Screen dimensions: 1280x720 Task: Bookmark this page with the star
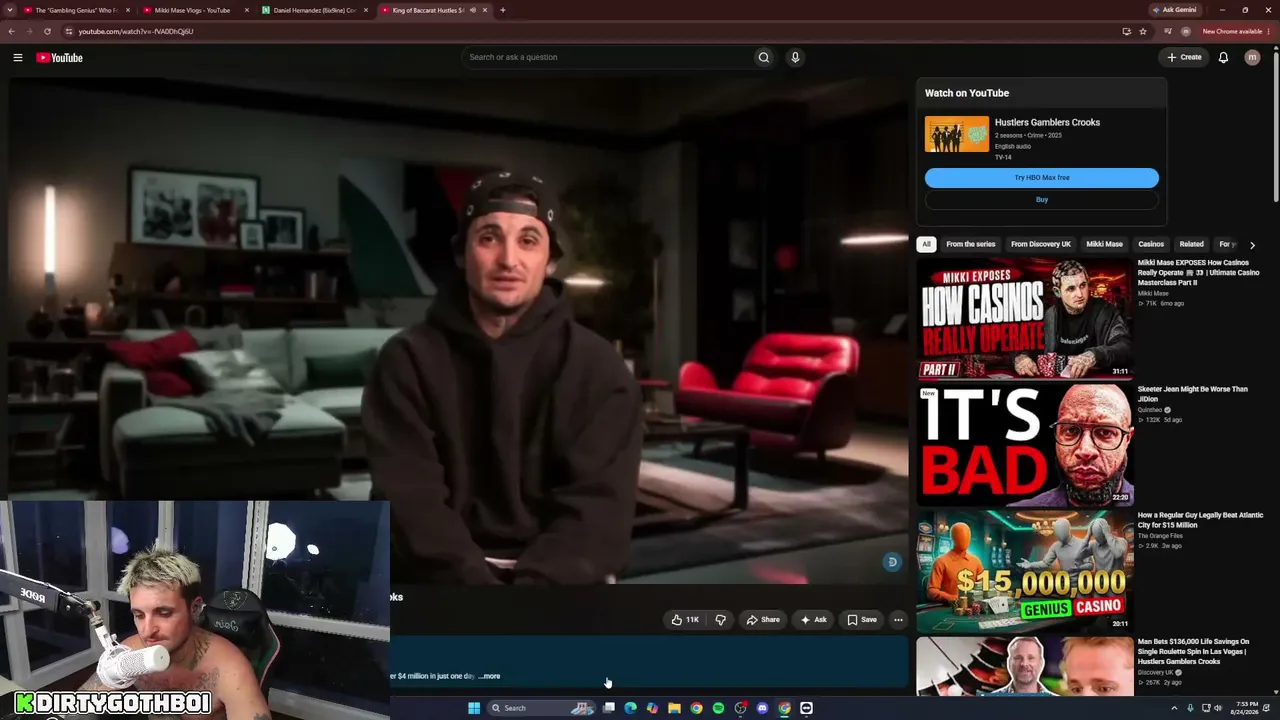point(1143,31)
